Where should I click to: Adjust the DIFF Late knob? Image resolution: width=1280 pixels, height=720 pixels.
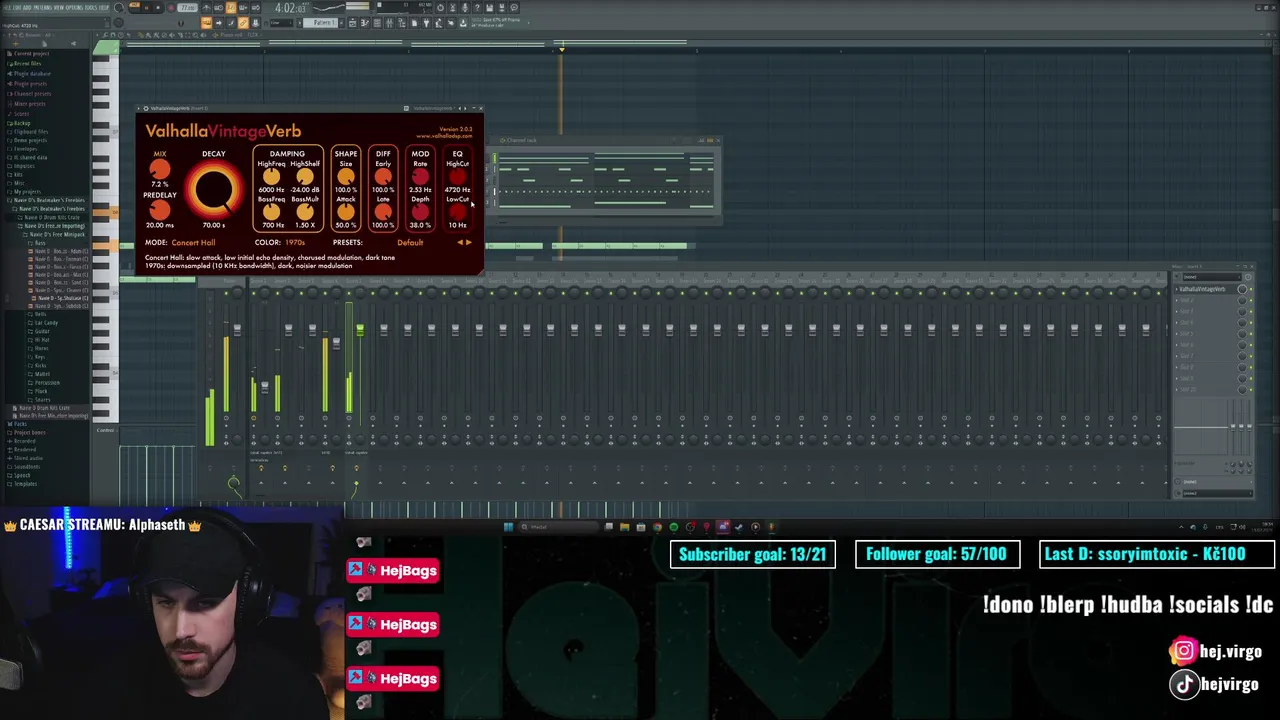(x=383, y=212)
